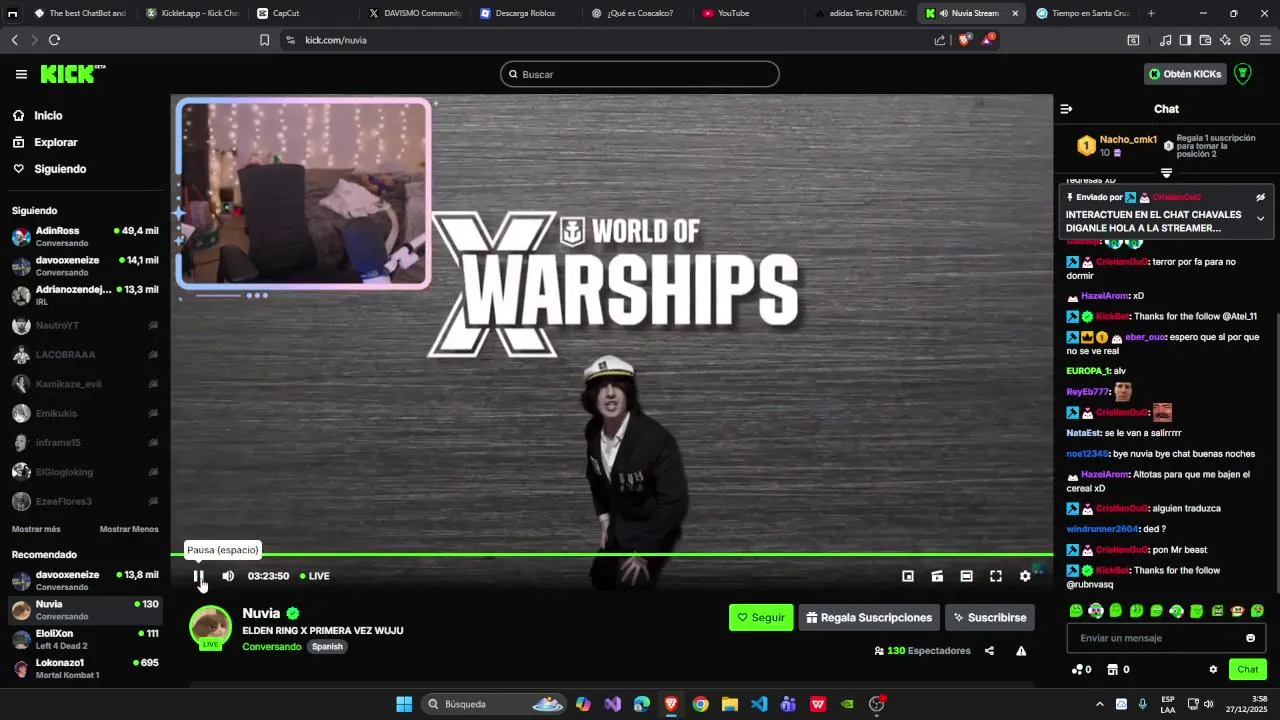Click Conversando category link under title
This screenshot has height=720, width=1280.
(271, 647)
